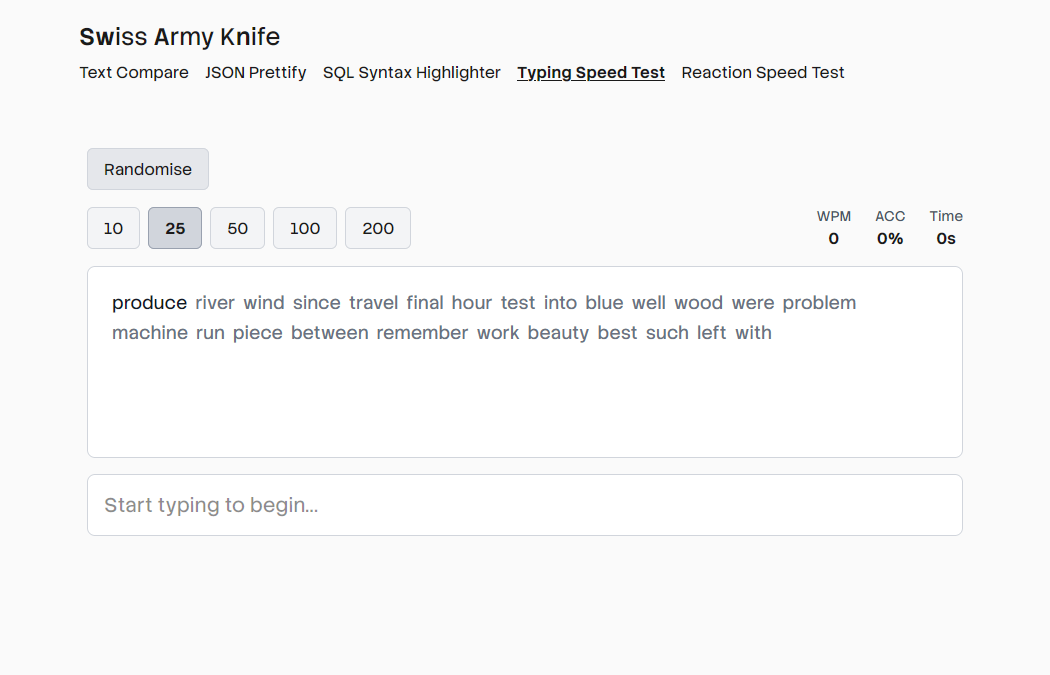Click the word 'problem' in the passage

[x=819, y=302]
